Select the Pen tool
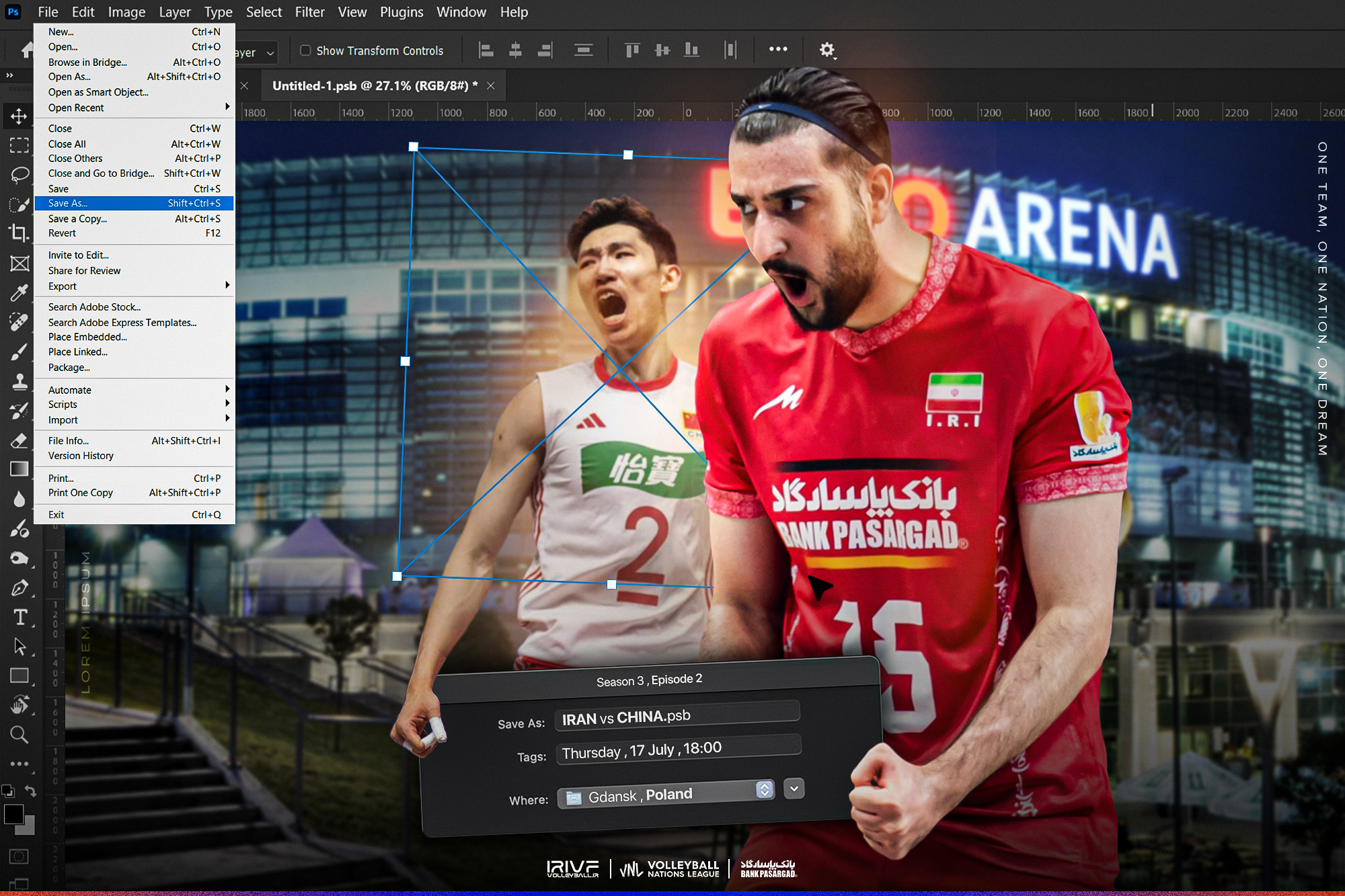Screen dimensions: 1345x896 pyautogui.click(x=19, y=587)
